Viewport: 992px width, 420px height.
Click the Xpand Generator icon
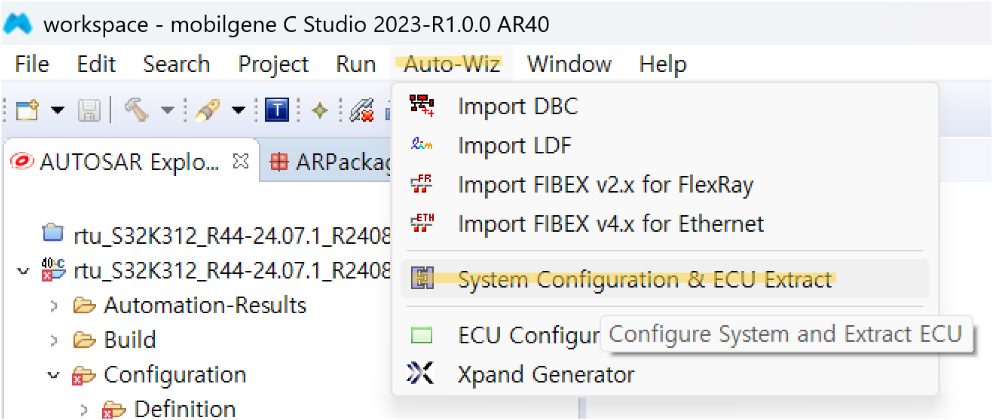[x=421, y=374]
